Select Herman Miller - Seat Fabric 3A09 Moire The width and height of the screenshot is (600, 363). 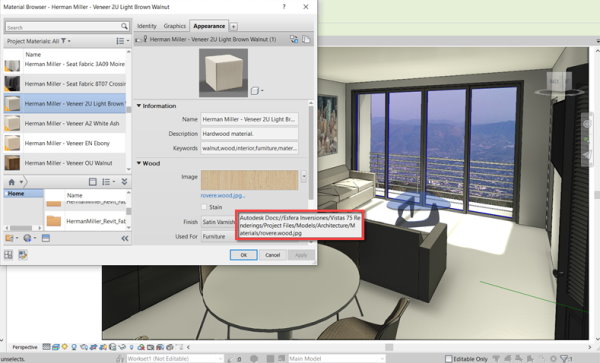(64, 64)
